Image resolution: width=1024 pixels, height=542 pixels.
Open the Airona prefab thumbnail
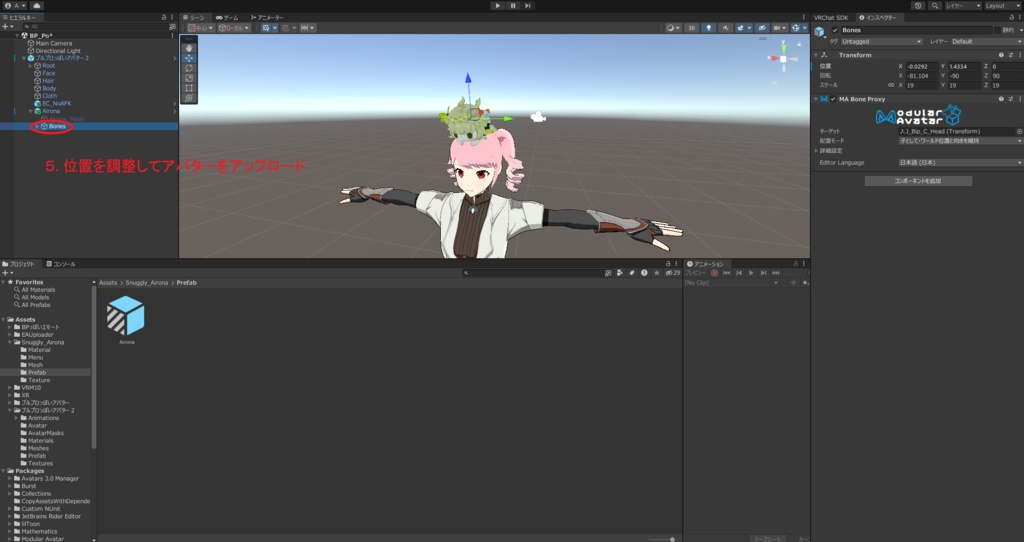126,315
